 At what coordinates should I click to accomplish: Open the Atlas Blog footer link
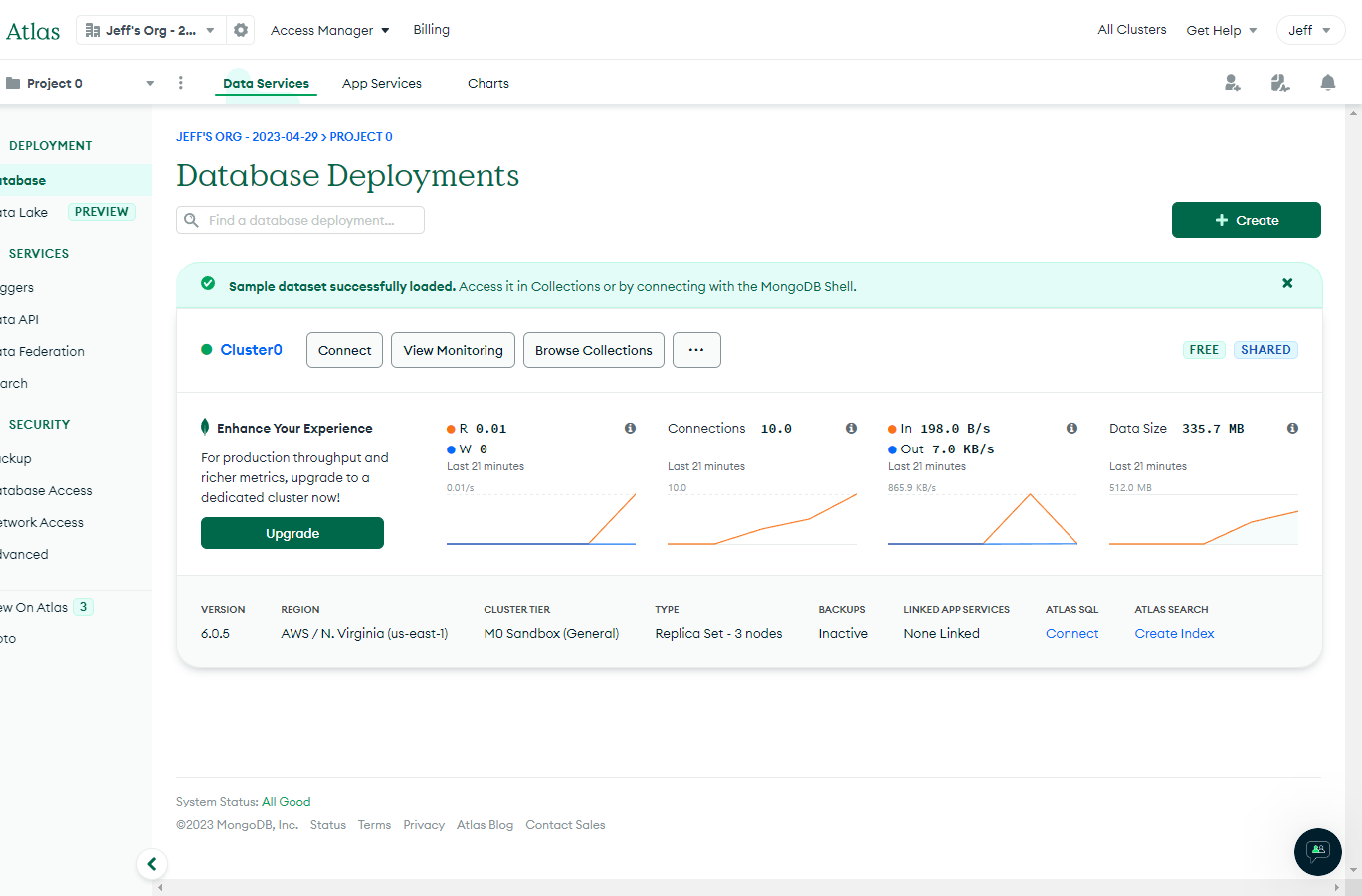tap(485, 825)
